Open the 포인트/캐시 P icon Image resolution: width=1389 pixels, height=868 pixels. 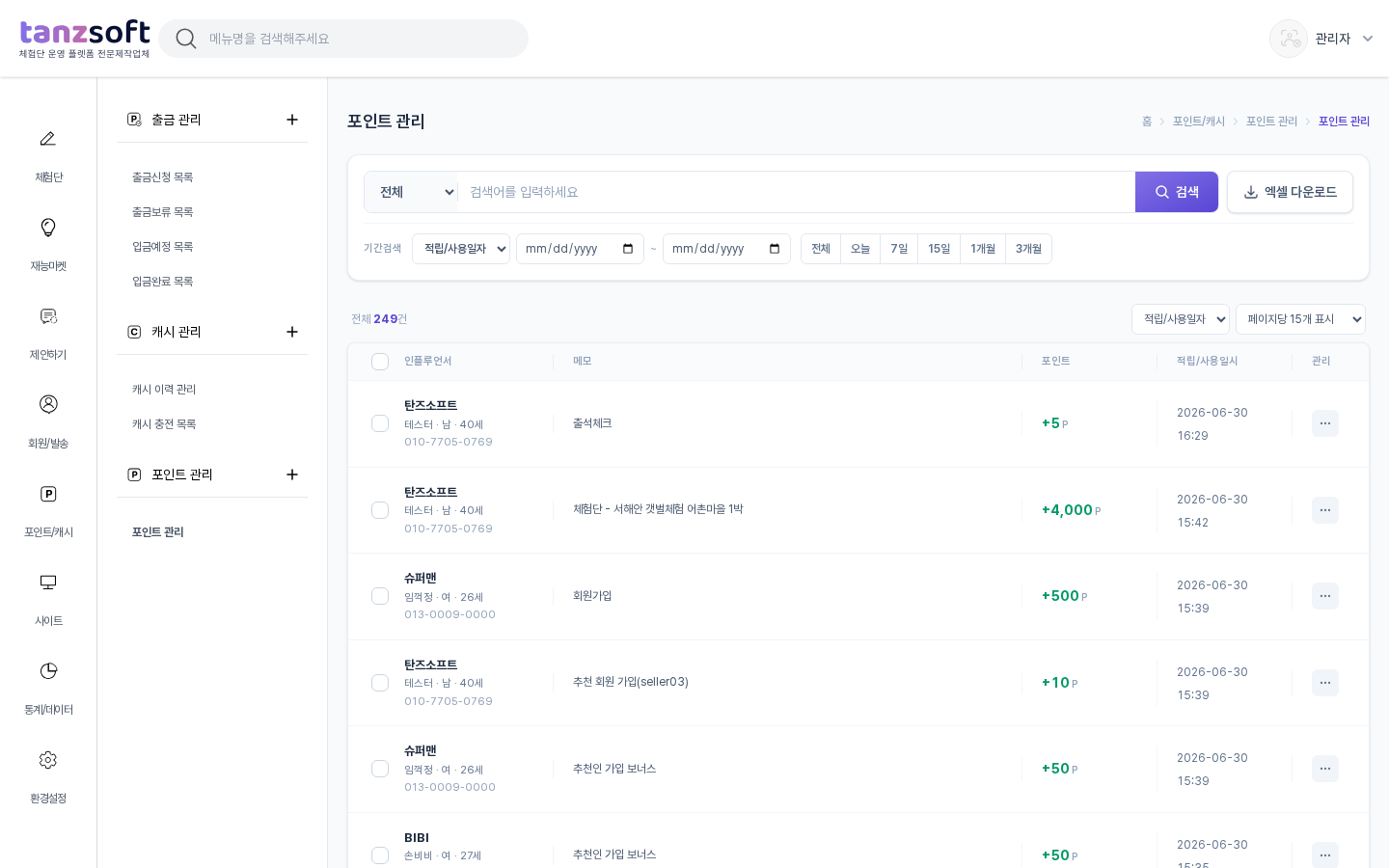[x=47, y=494]
